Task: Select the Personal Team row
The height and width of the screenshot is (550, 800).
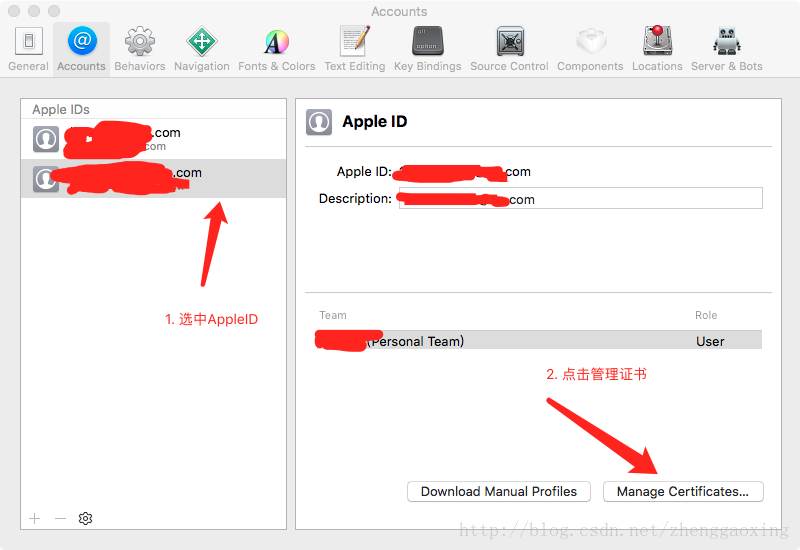Action: [x=538, y=340]
